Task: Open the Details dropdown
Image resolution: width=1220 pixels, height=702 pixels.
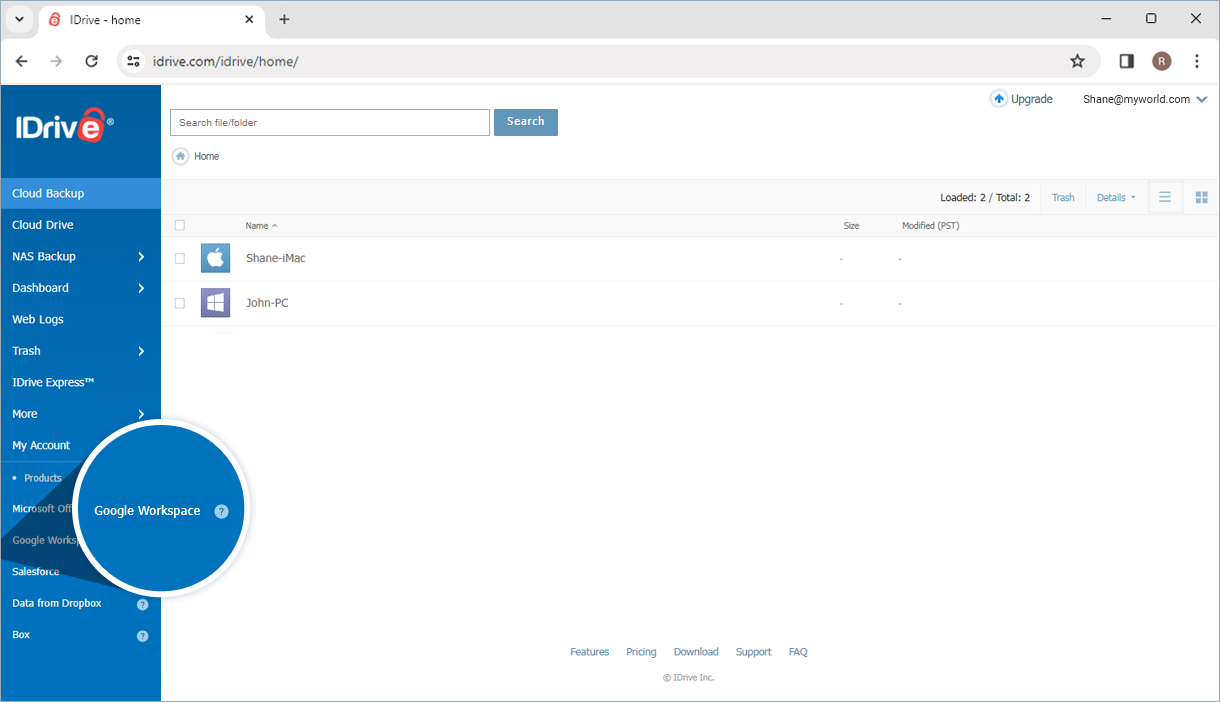Action: [1116, 198]
